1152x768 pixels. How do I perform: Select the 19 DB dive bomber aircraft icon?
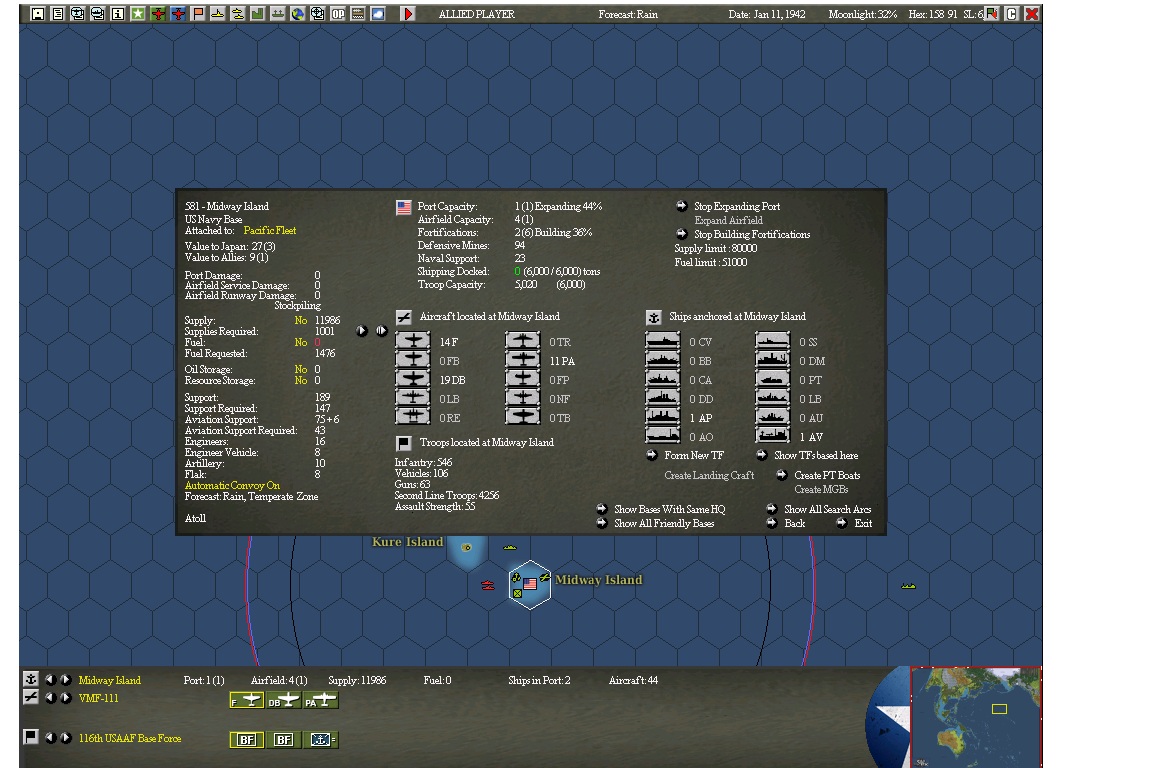[413, 379]
